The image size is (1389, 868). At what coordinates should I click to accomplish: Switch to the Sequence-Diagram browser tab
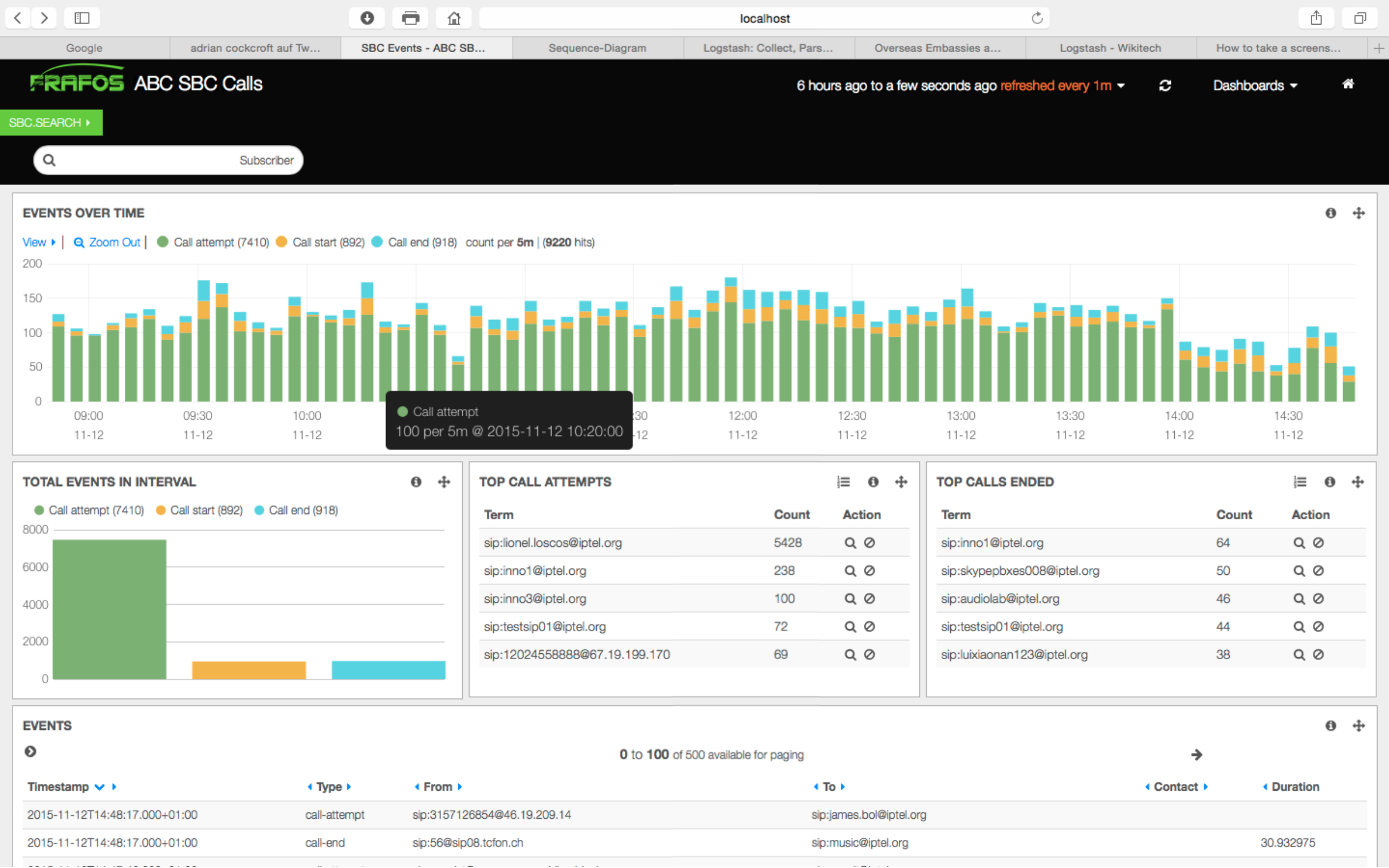click(597, 48)
